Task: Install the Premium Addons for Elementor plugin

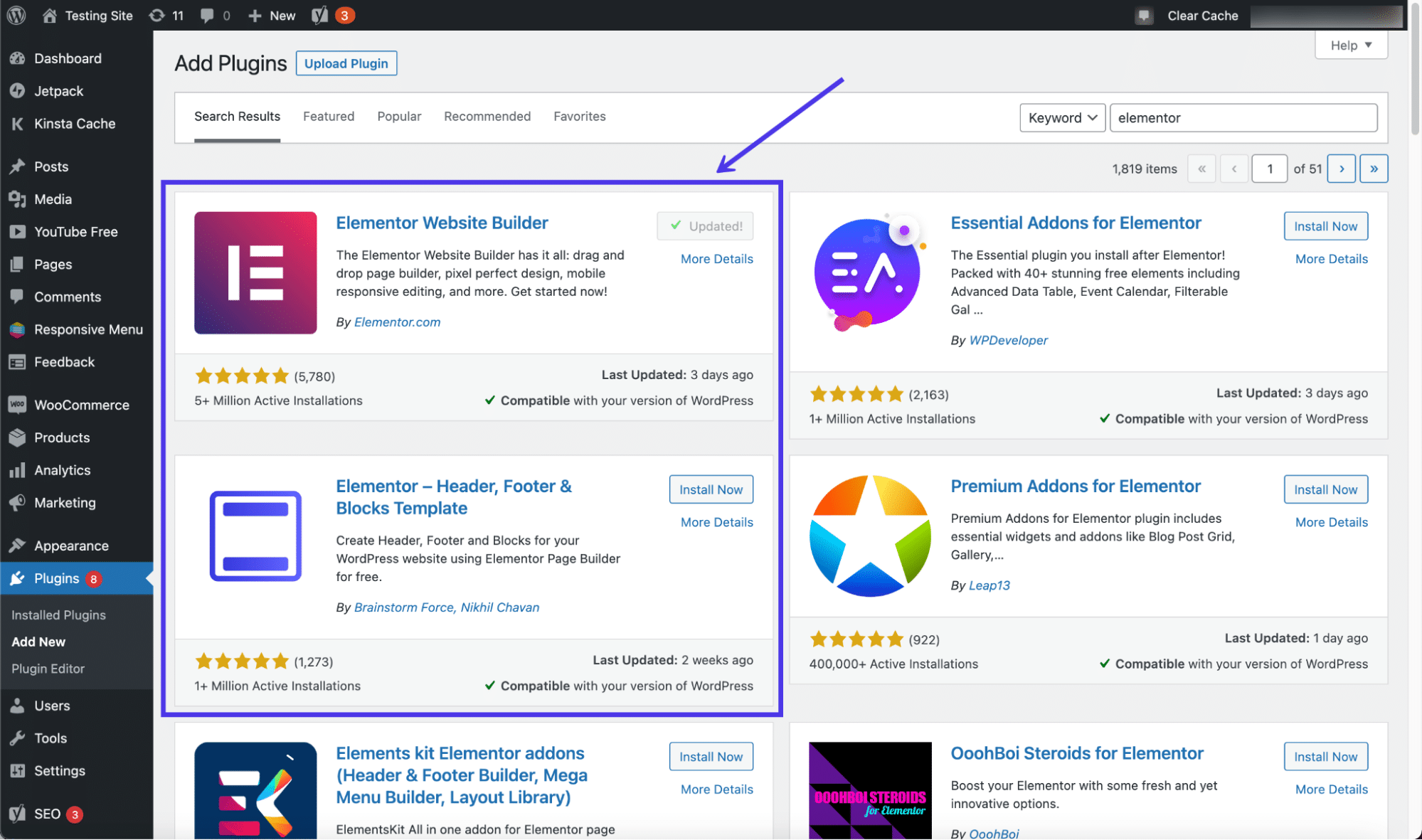Action: (x=1325, y=489)
